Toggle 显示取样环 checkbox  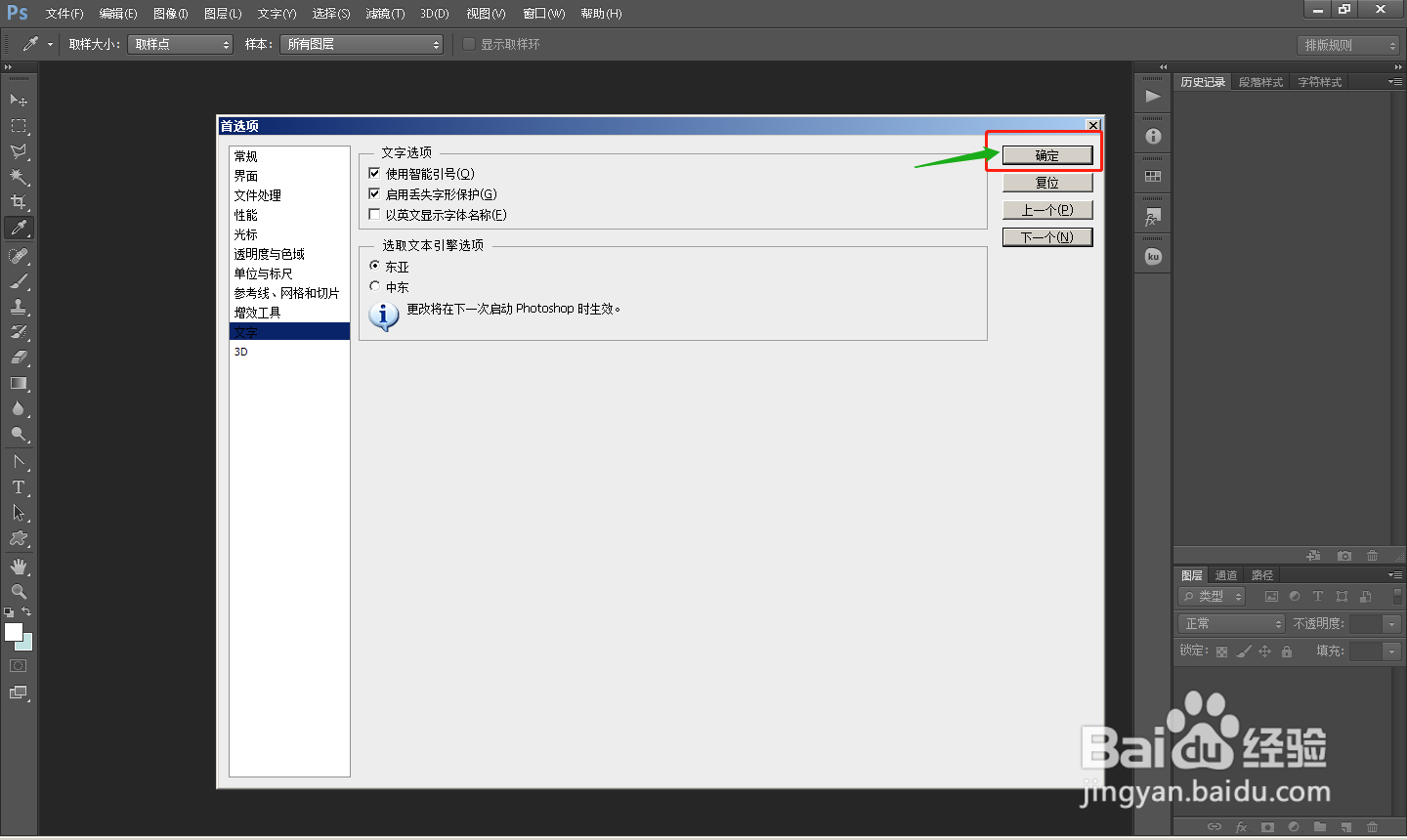[469, 44]
